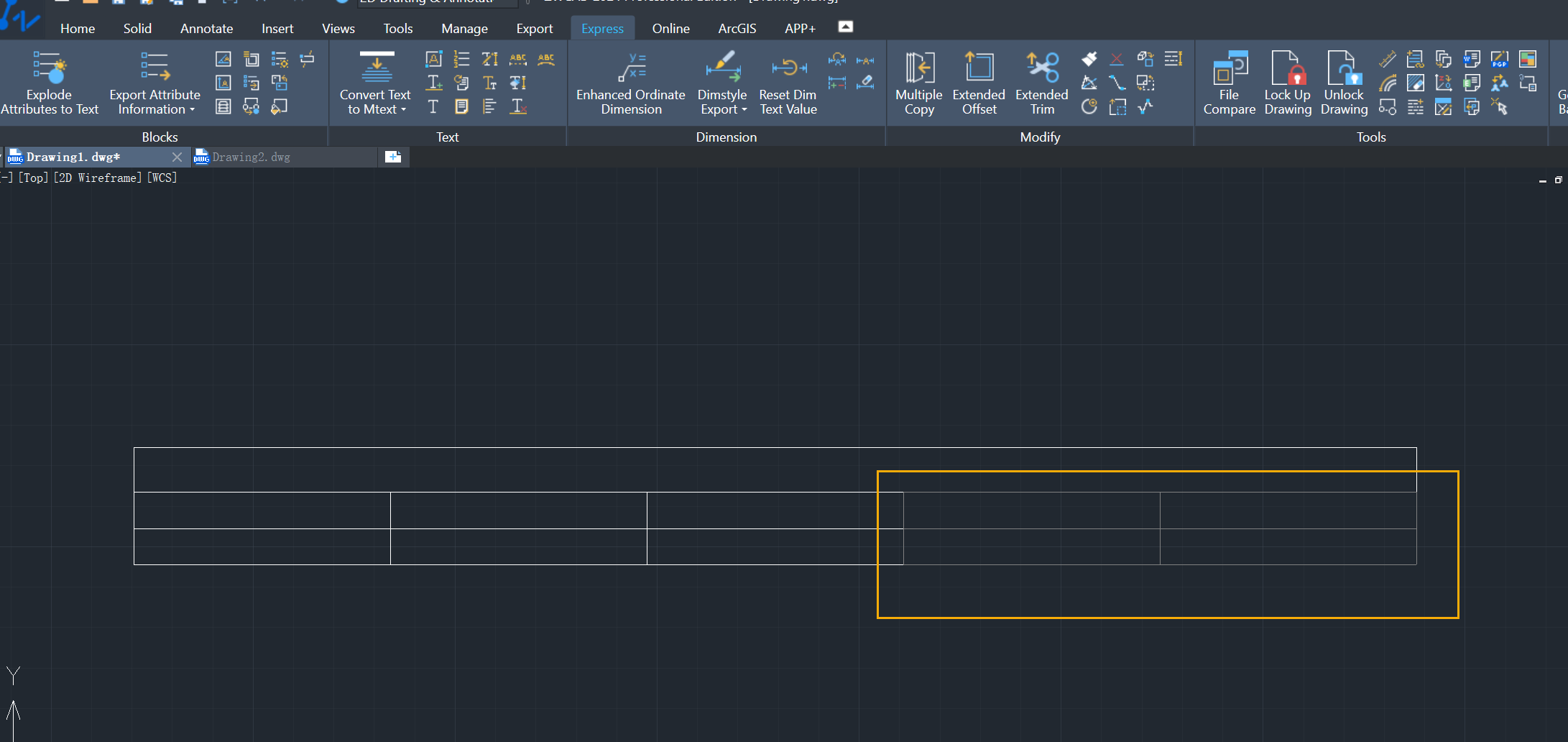Screen dimensions: 1568x742
Task: Restore the drawing viewport window button
Action: (x=1558, y=180)
